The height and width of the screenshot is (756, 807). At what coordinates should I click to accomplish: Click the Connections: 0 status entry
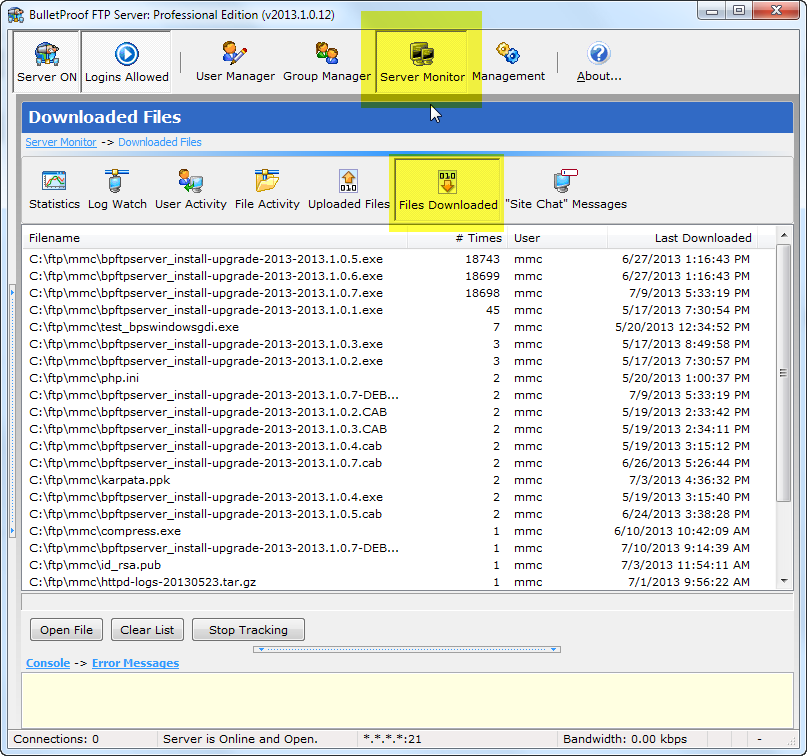tap(56, 739)
